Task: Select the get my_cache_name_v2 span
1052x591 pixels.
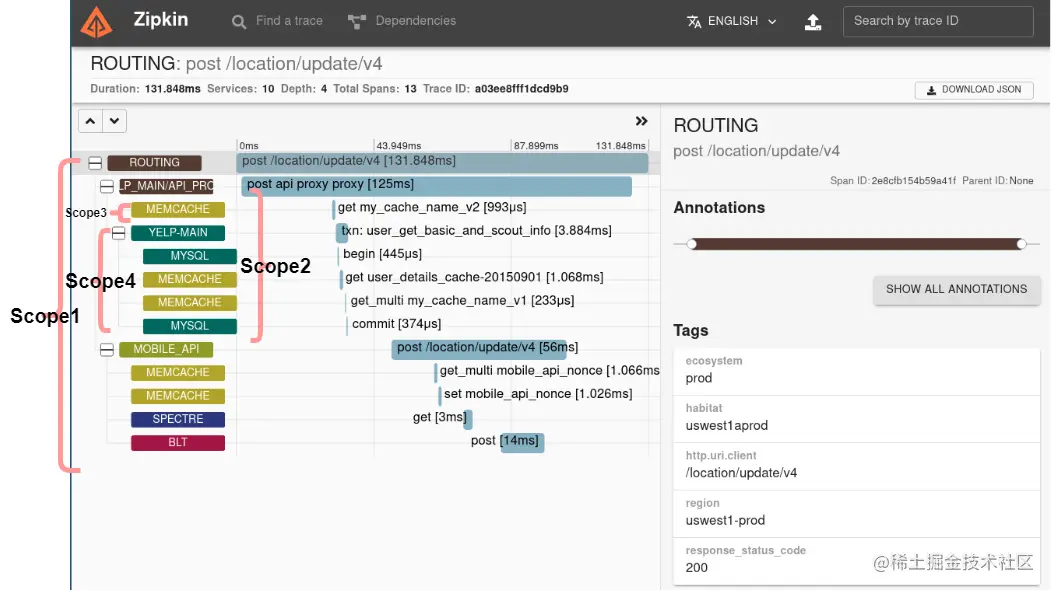Action: (x=429, y=208)
